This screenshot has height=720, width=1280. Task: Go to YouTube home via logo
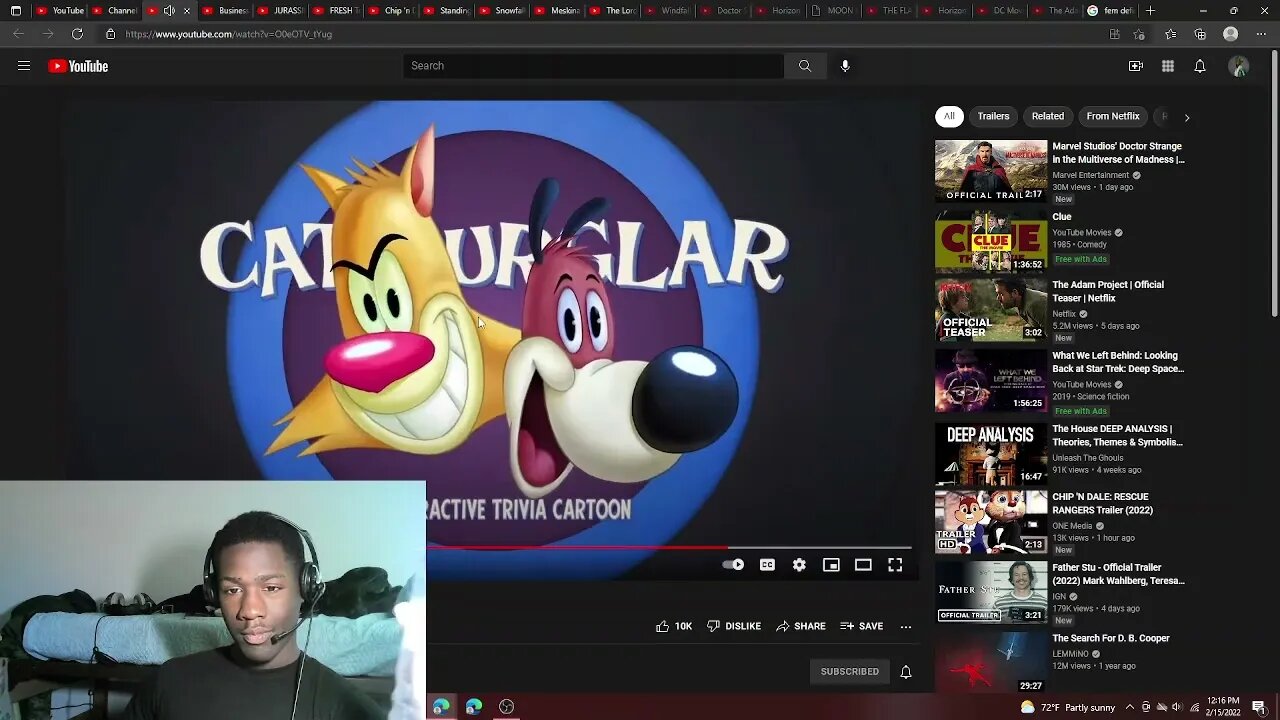[78, 66]
